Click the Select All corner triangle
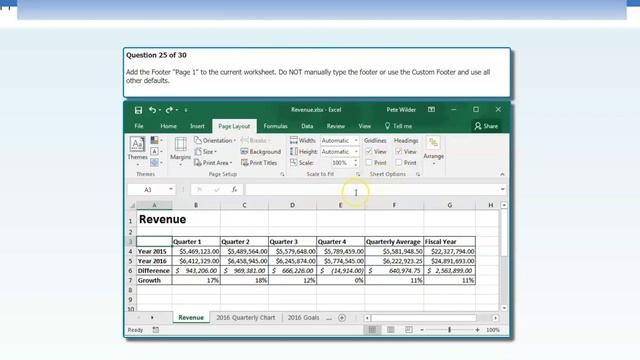Image resolution: width=640 pixels, height=360 pixels. coord(132,205)
